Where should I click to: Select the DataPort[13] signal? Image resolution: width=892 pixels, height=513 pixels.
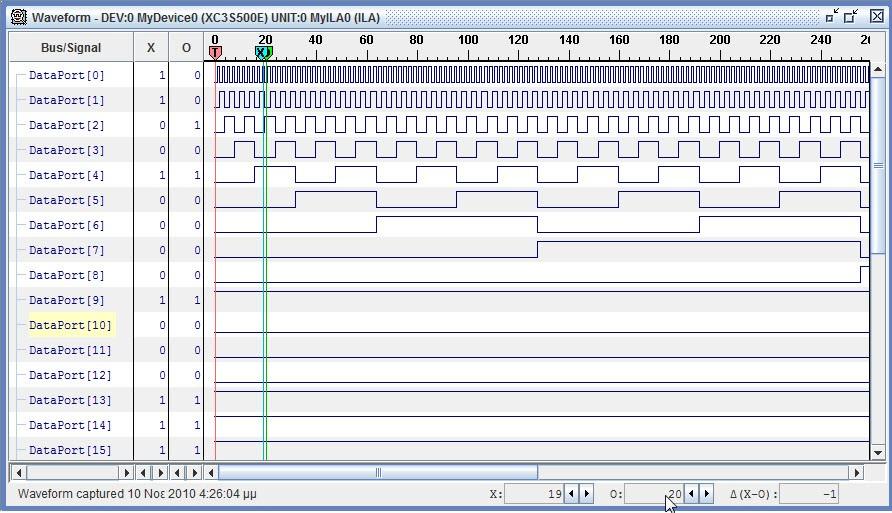pyautogui.click(x=70, y=400)
